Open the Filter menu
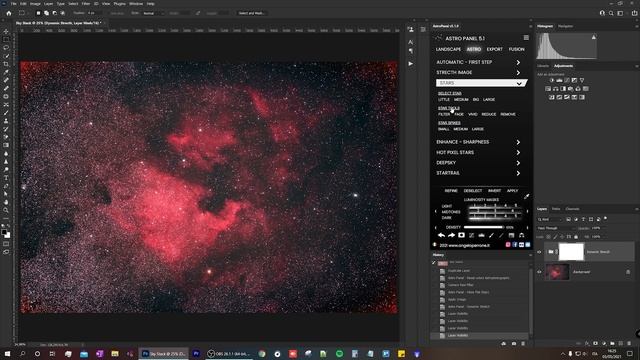This screenshot has height=360, width=640. [86, 4]
